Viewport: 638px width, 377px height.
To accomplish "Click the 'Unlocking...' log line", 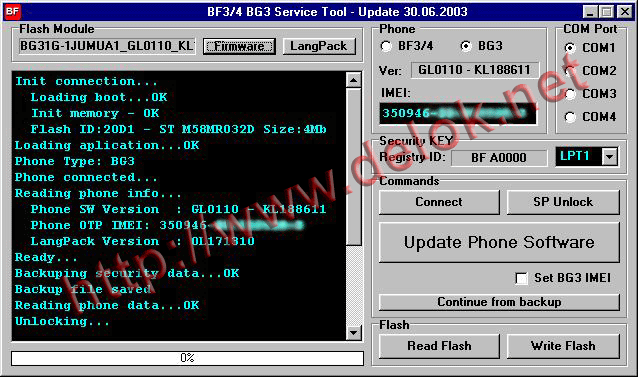I will 62,321.
